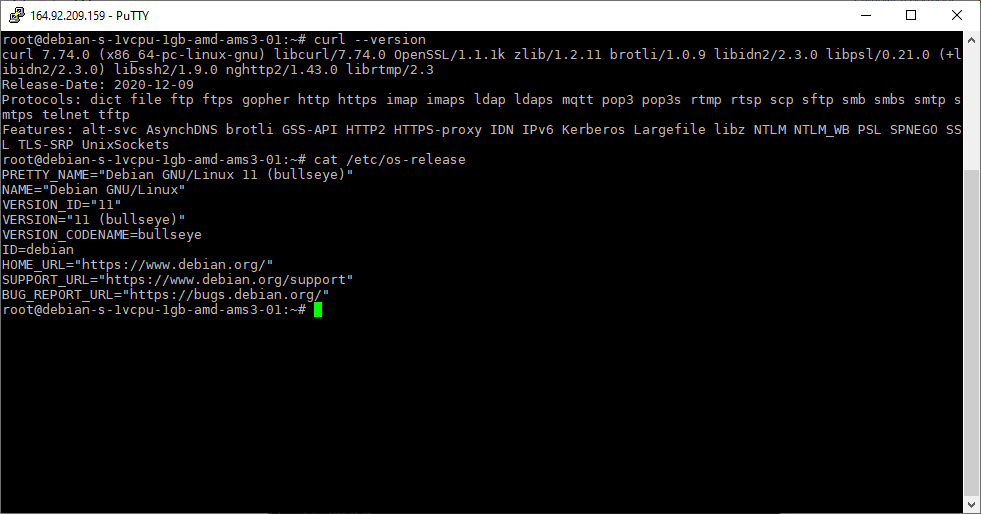Click the Release-Date: 2020-12-09 line

[98, 84]
